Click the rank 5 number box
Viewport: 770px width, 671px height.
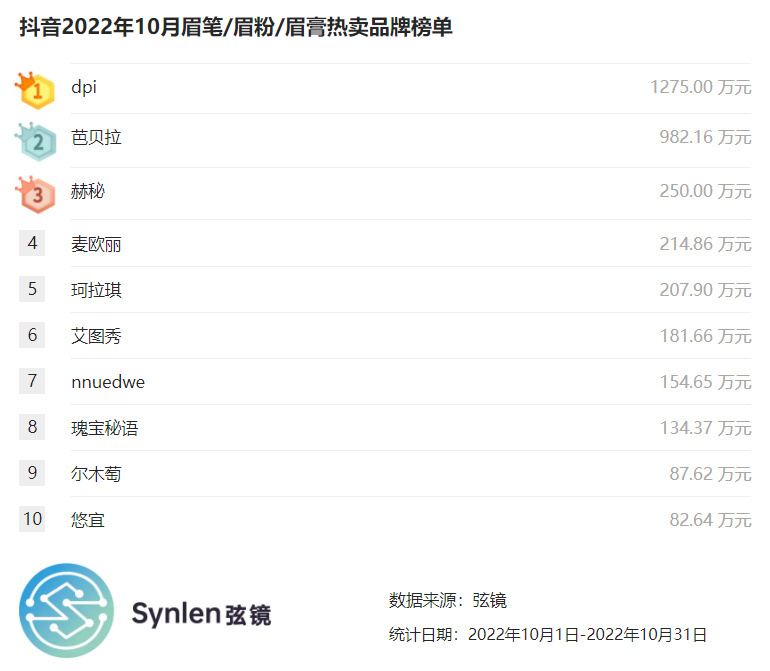(32, 289)
